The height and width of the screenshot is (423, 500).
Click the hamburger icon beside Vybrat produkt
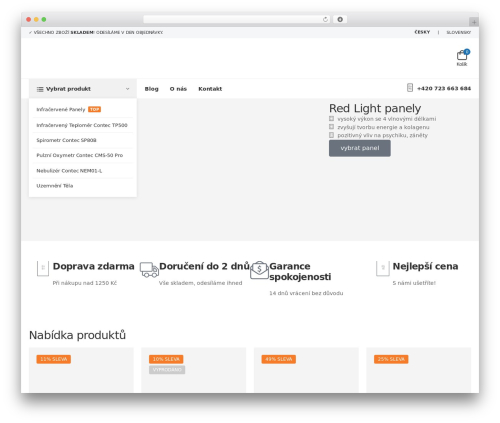40,89
